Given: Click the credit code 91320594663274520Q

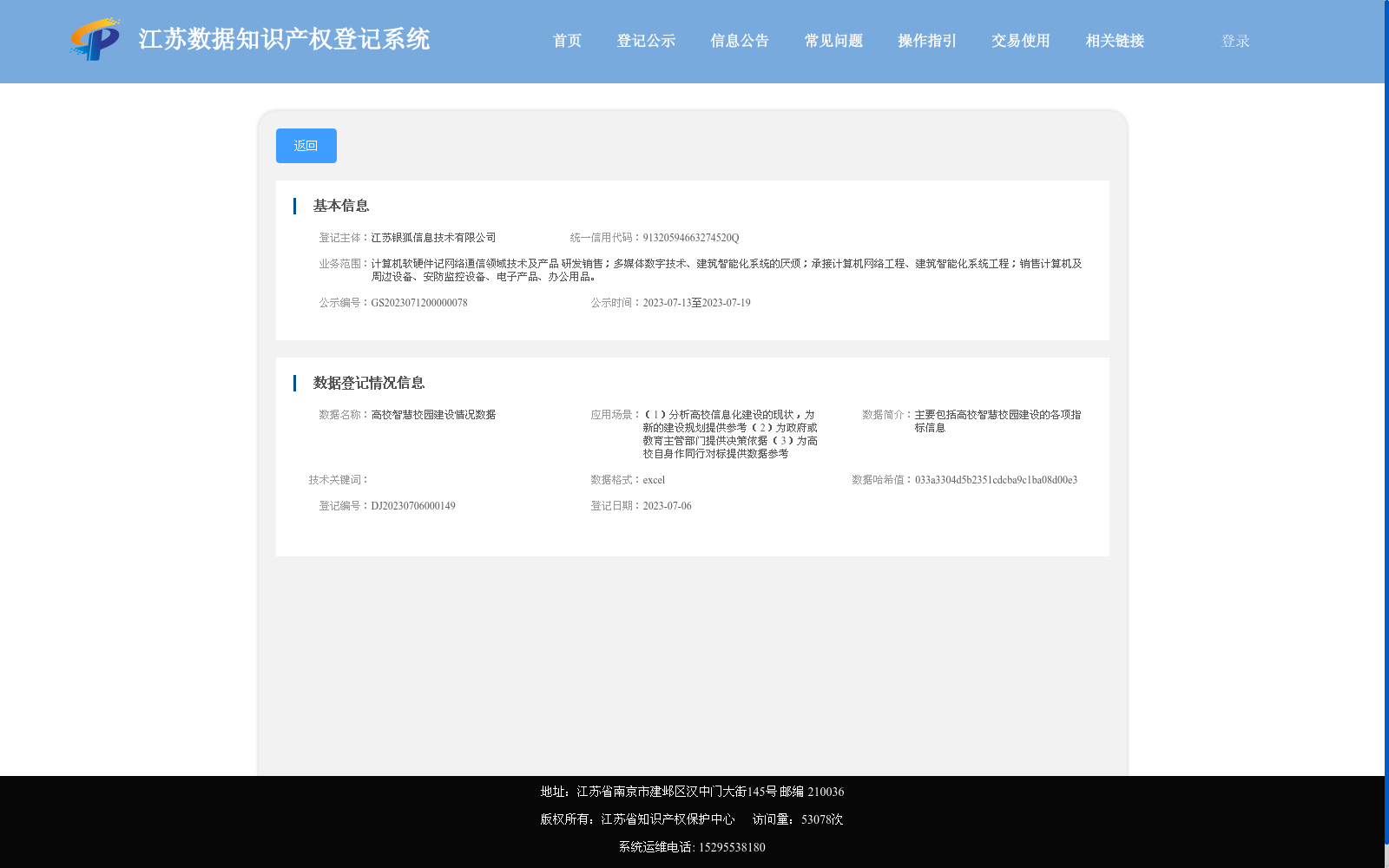Looking at the screenshot, I should pos(691,238).
